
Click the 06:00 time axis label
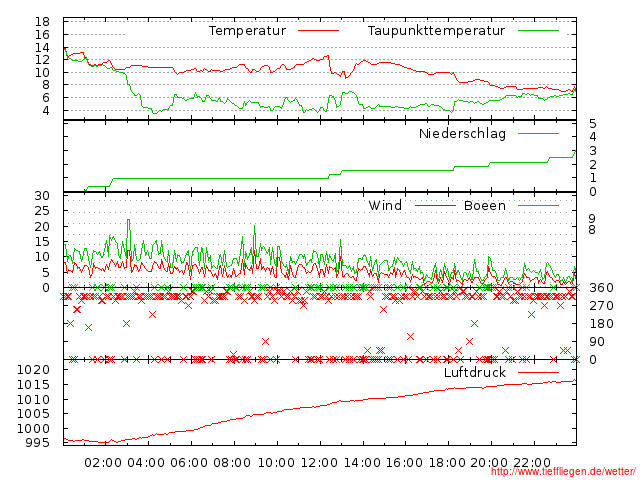pos(189,463)
